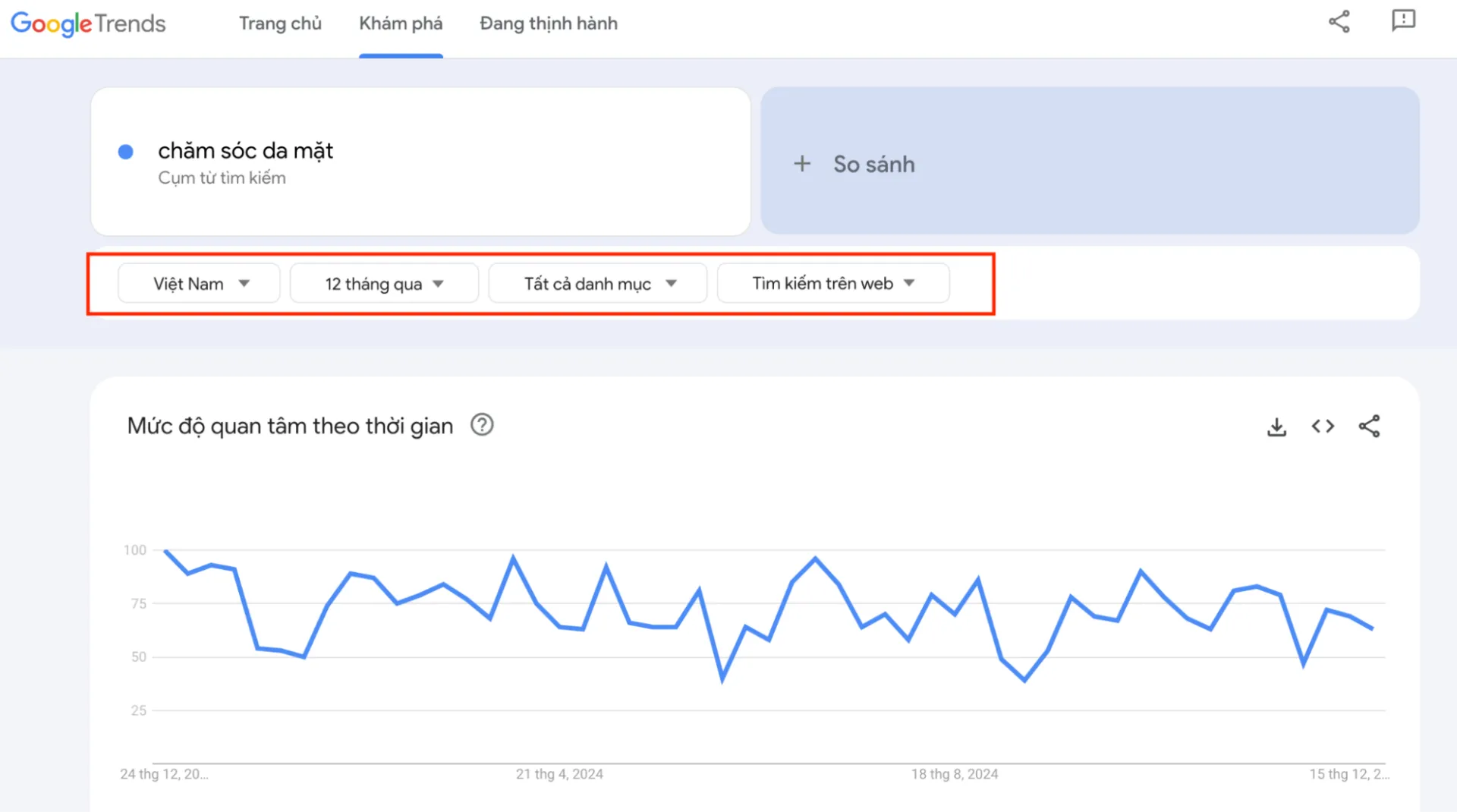Screen dimensions: 1457x812
Task: Share the page using header share icon
Action: click(1339, 21)
